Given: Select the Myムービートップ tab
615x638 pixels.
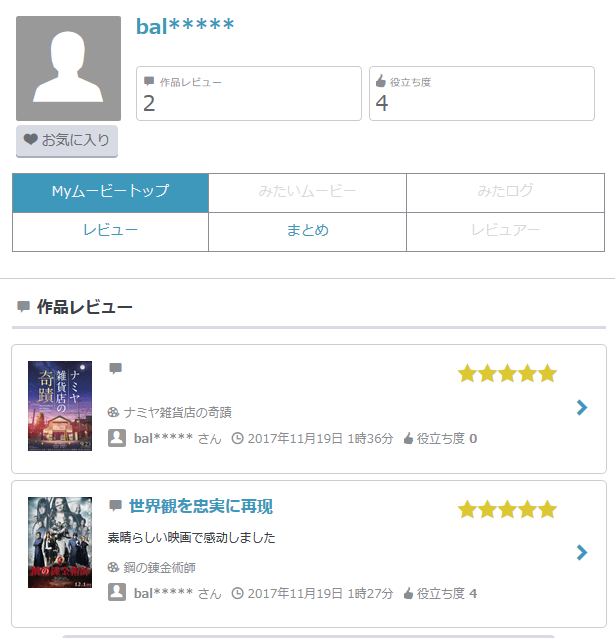Looking at the screenshot, I should click(110, 193).
